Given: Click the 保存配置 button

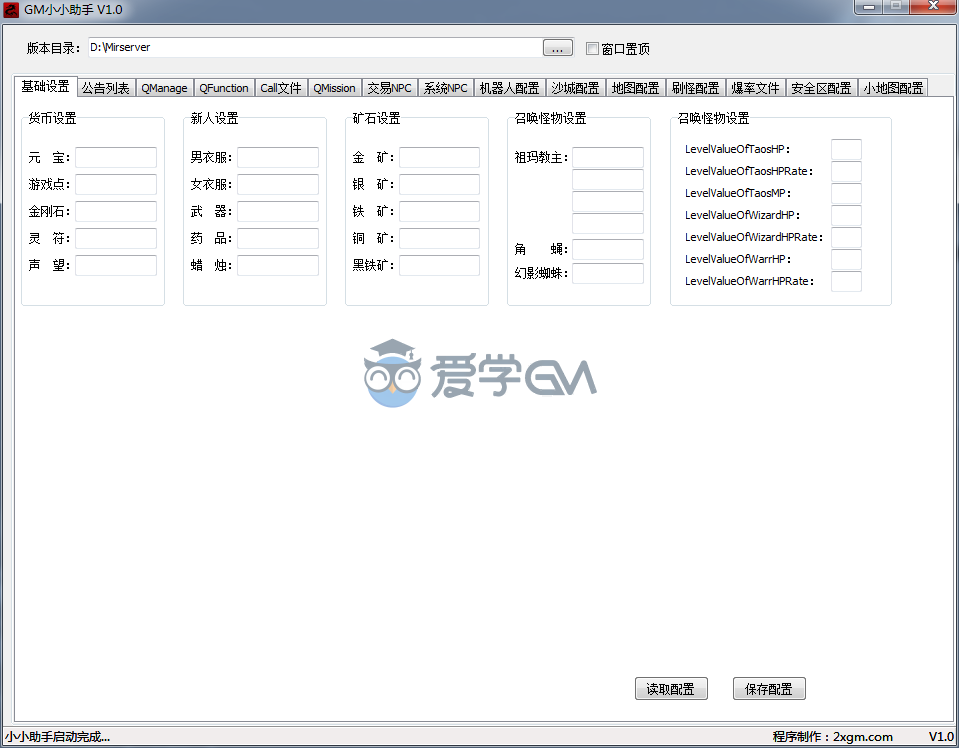Looking at the screenshot, I should pos(769,689).
